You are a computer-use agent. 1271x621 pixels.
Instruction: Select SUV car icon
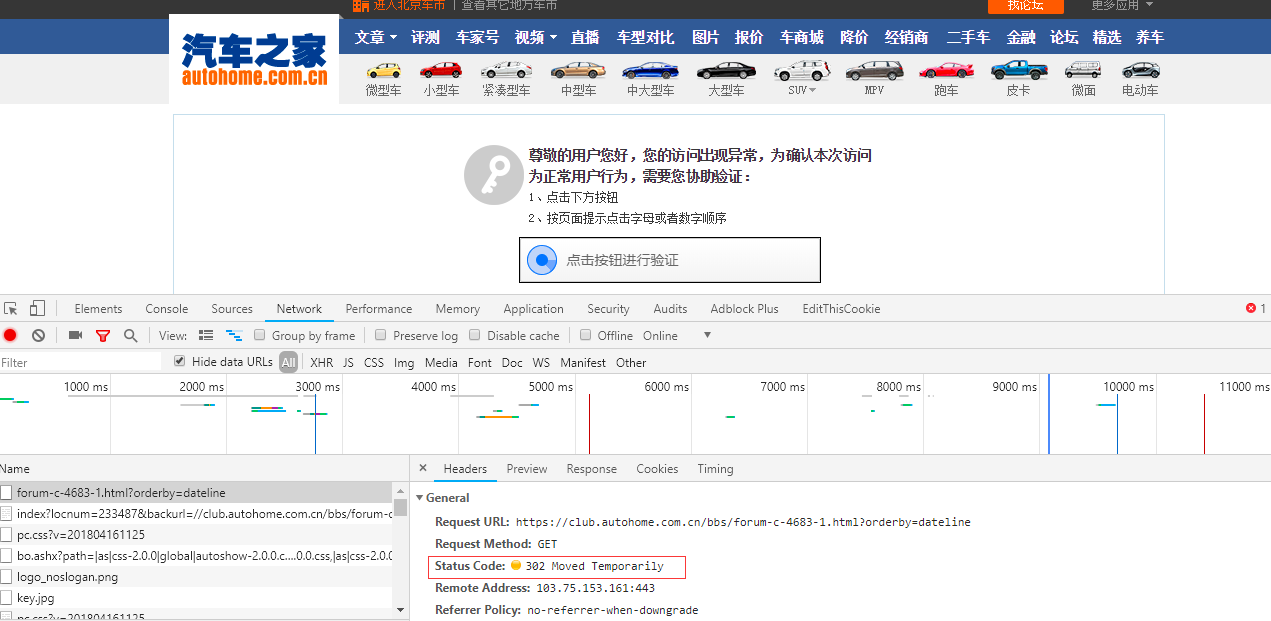tap(802, 70)
